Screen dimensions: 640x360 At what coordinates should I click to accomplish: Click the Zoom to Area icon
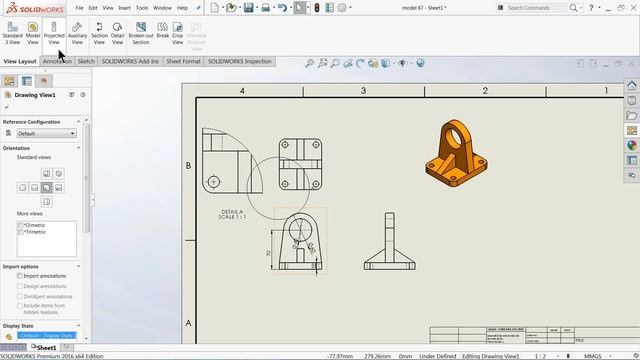tap(322, 63)
